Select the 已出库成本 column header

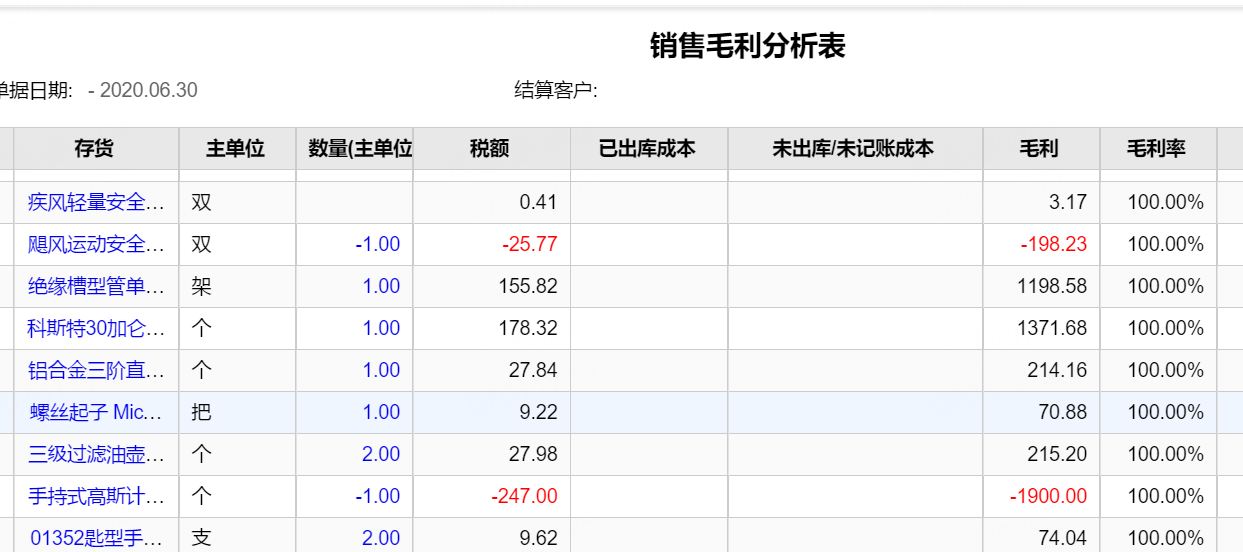648,149
